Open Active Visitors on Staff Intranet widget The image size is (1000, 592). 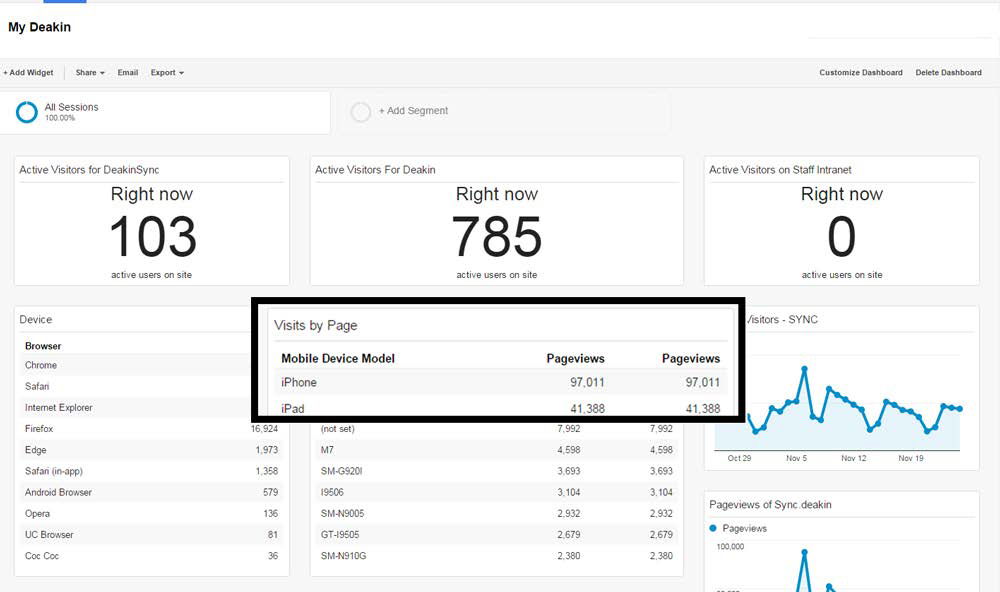click(780, 170)
